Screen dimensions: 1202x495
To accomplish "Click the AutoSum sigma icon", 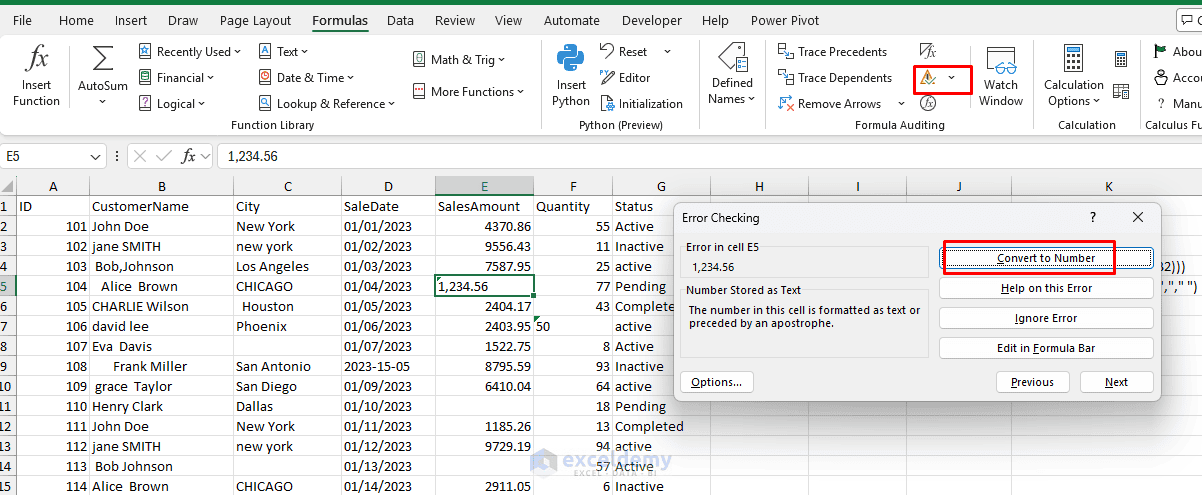I will (102, 60).
